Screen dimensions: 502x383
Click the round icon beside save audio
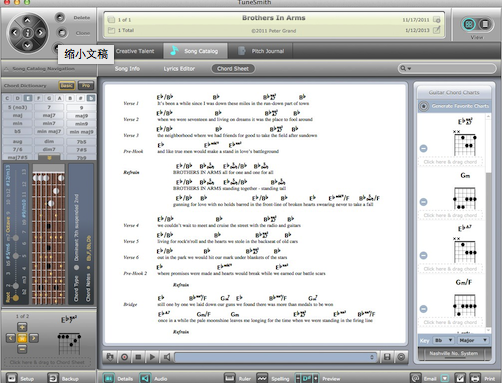click(401, 357)
